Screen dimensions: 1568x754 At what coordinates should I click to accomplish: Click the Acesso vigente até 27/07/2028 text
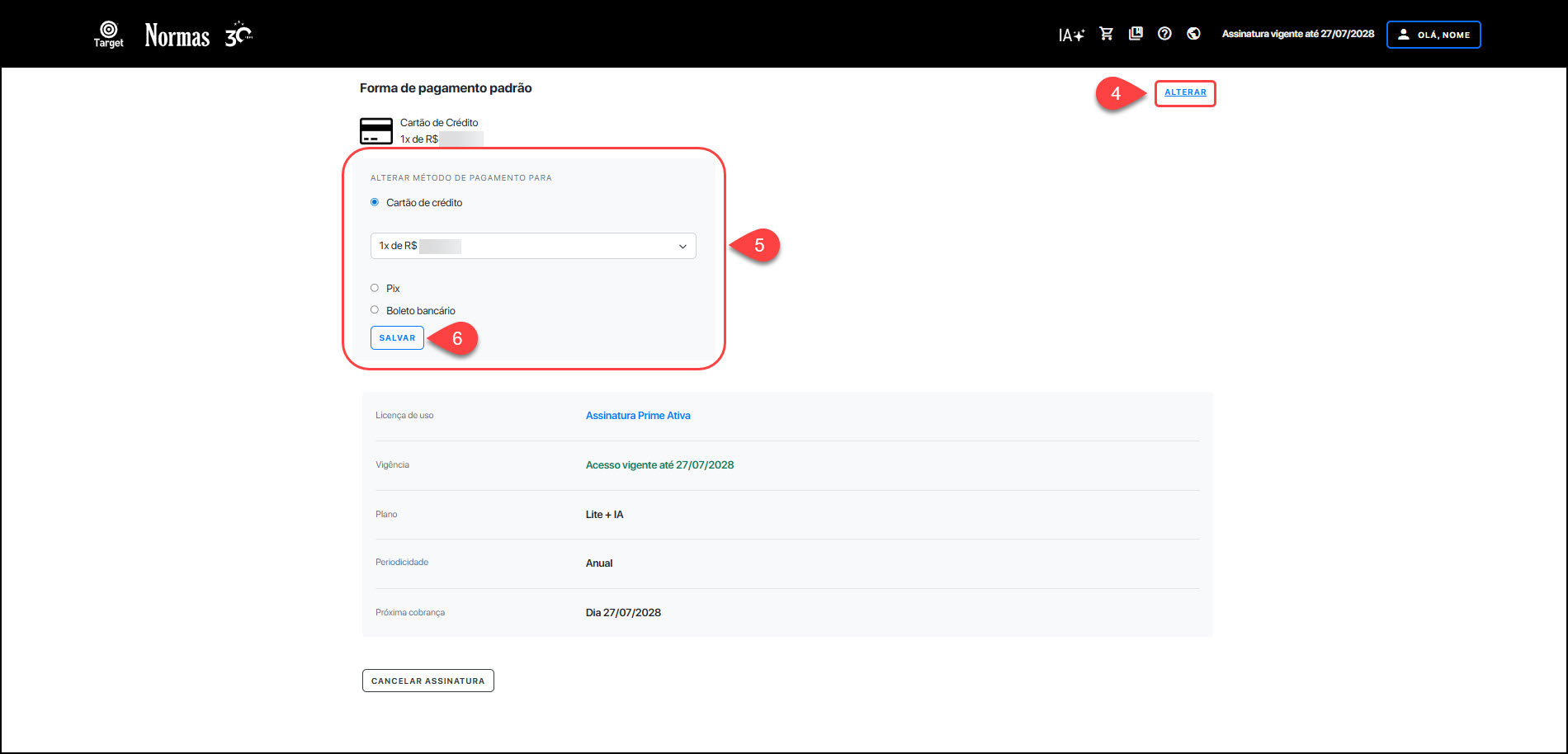(x=659, y=465)
